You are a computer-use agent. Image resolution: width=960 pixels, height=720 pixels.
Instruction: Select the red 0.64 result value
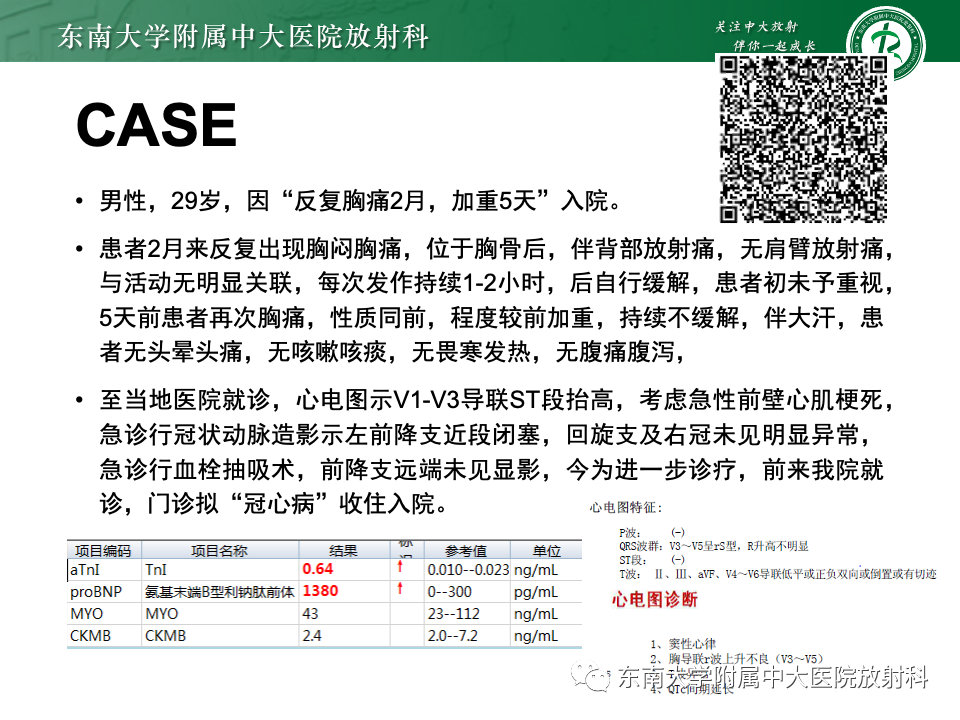pos(318,569)
